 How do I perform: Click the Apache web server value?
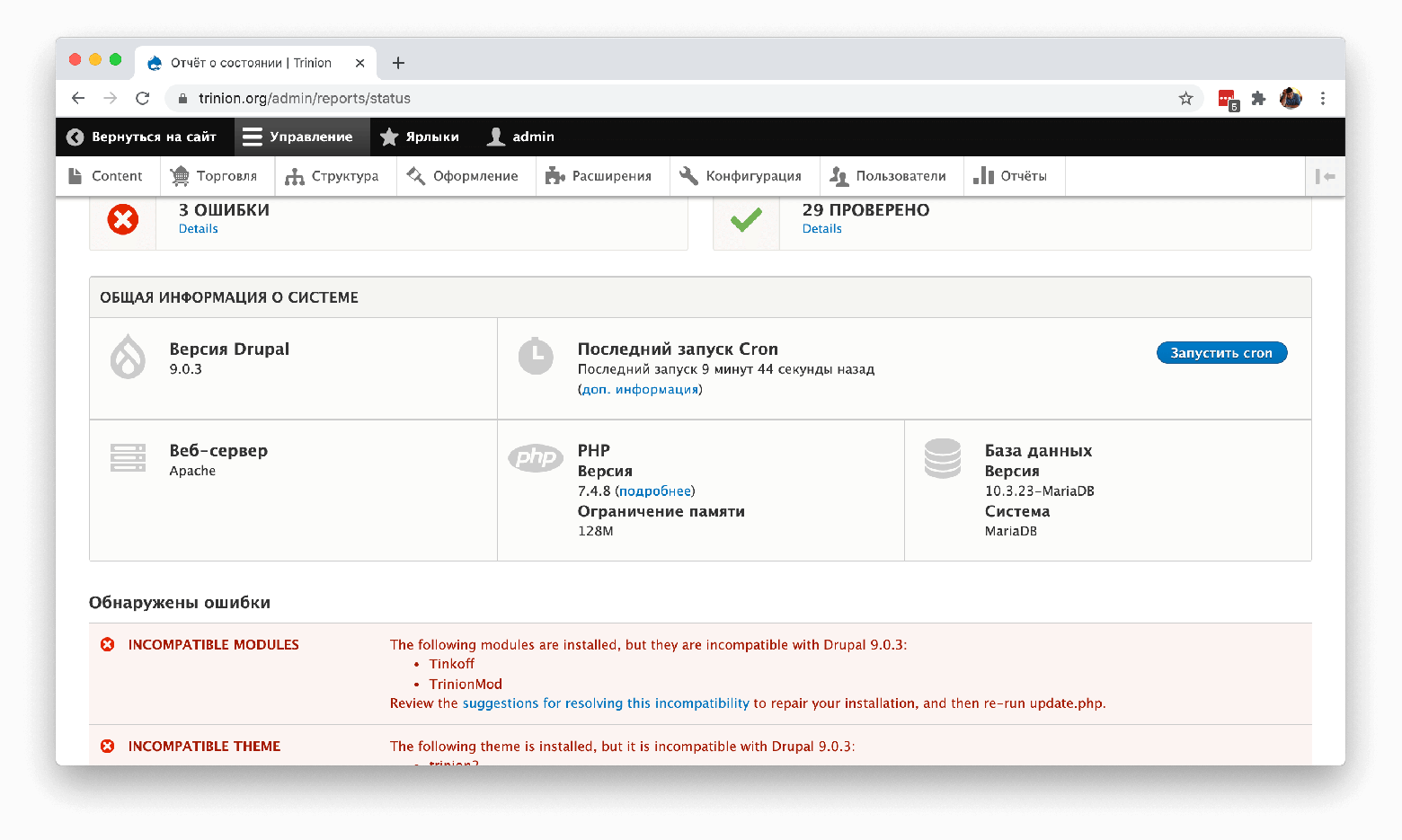[x=192, y=471]
